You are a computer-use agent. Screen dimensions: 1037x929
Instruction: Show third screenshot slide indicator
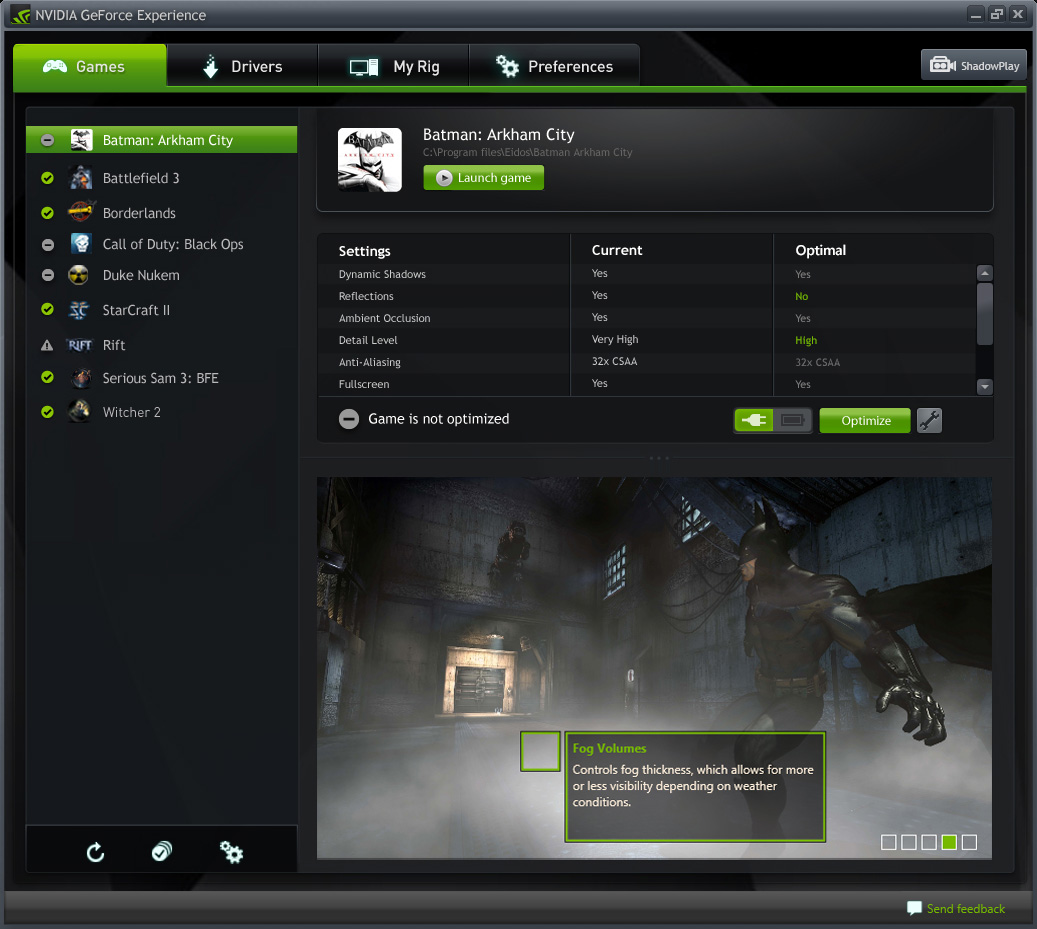(929, 842)
